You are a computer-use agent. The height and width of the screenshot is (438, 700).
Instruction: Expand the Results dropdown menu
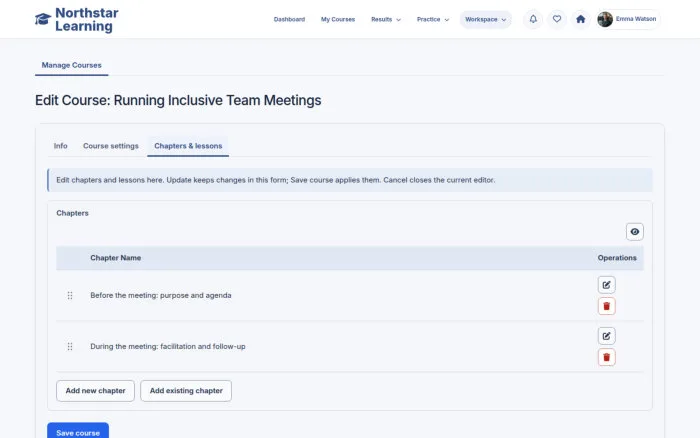[386, 20]
